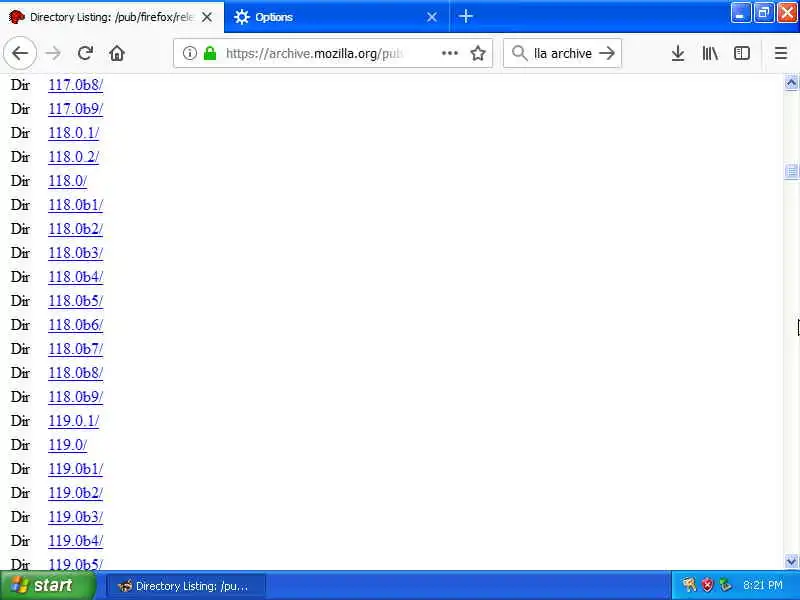Close the Options tab
This screenshot has width=800, height=600.
click(x=432, y=17)
